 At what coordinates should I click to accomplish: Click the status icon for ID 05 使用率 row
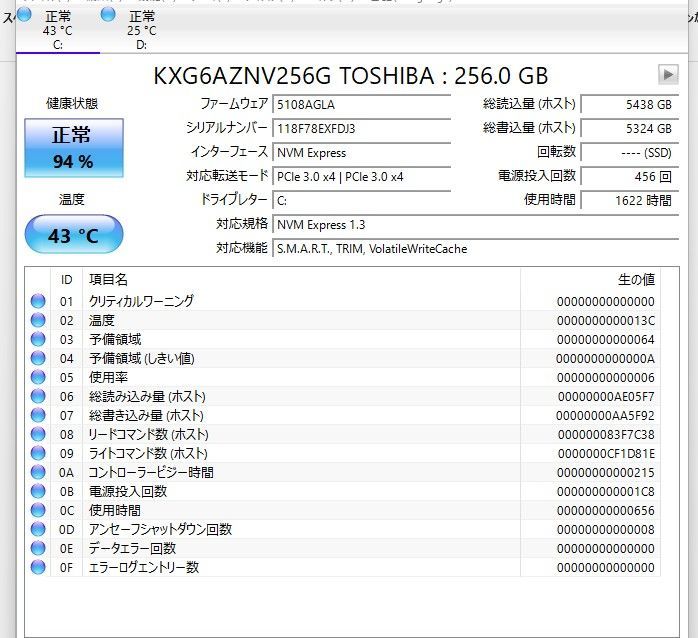click(38, 377)
